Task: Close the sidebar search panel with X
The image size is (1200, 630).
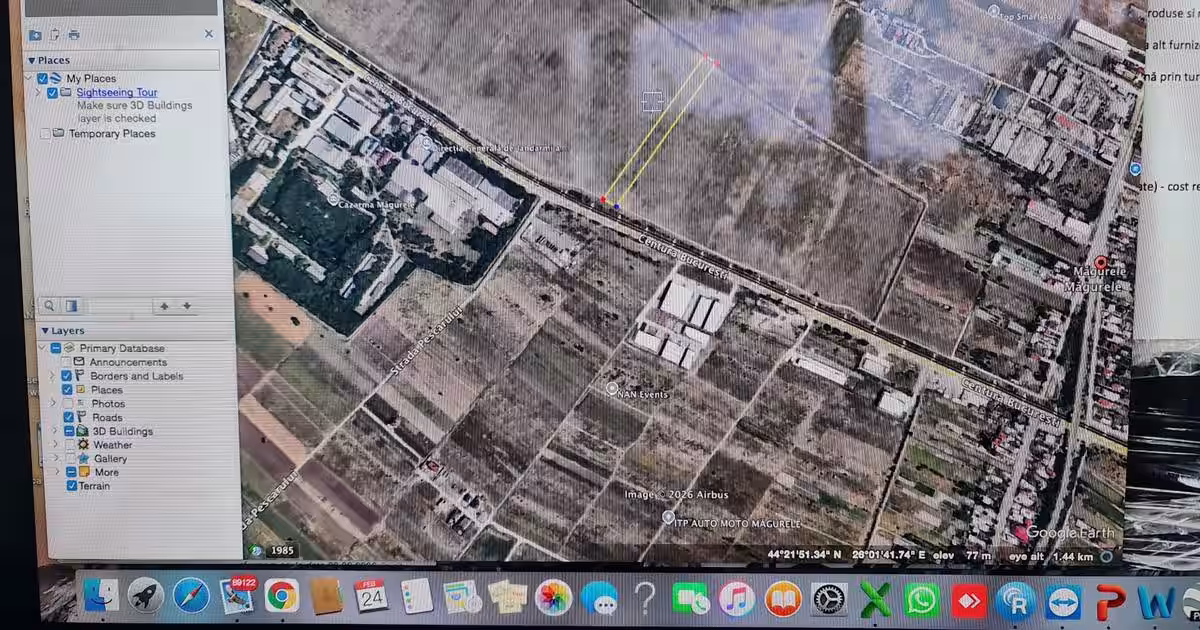Action: pyautogui.click(x=209, y=34)
